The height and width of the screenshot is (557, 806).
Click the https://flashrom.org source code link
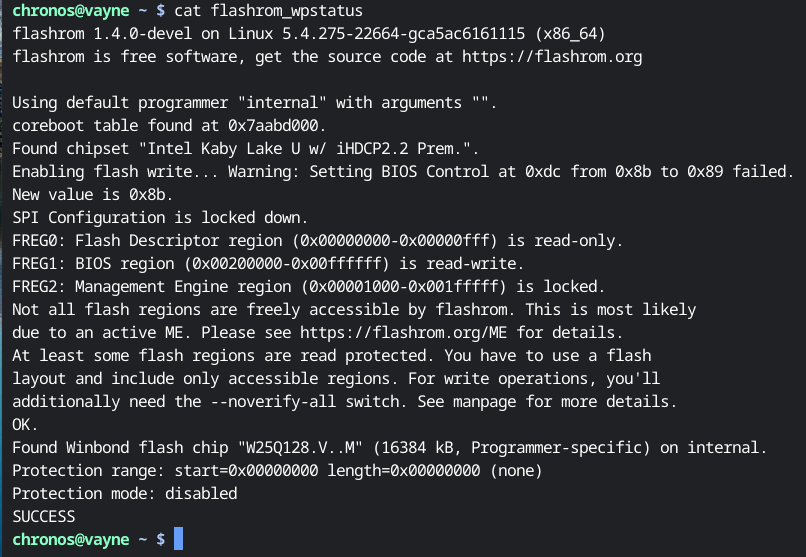[552, 57]
